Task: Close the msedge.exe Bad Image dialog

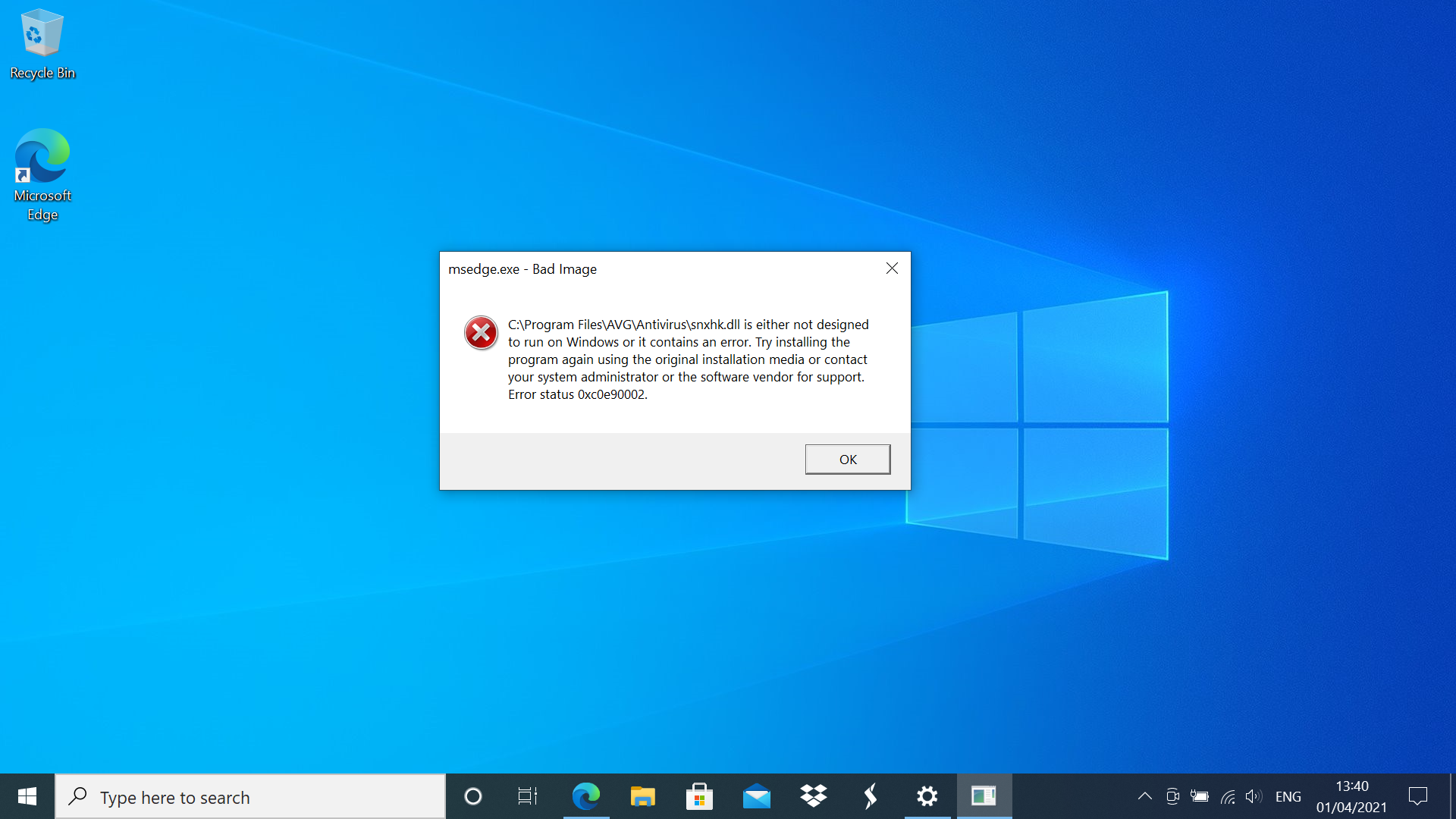Action: (892, 268)
